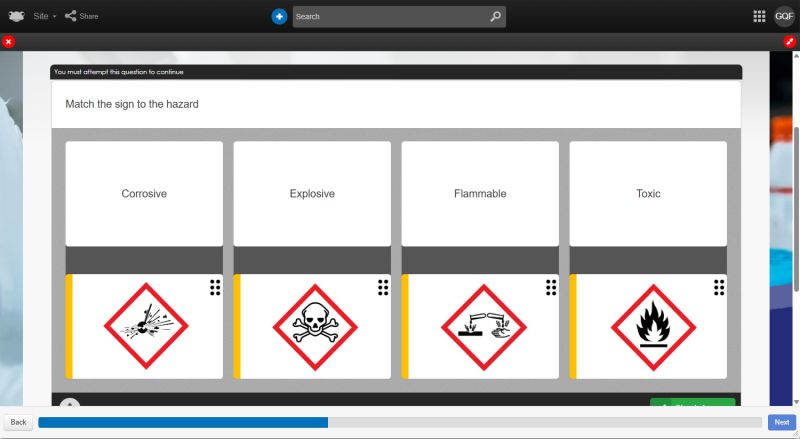Screen dimensions: 800x439
Task: Click the red expand fullscreen icon
Action: pyautogui.click(x=790, y=41)
